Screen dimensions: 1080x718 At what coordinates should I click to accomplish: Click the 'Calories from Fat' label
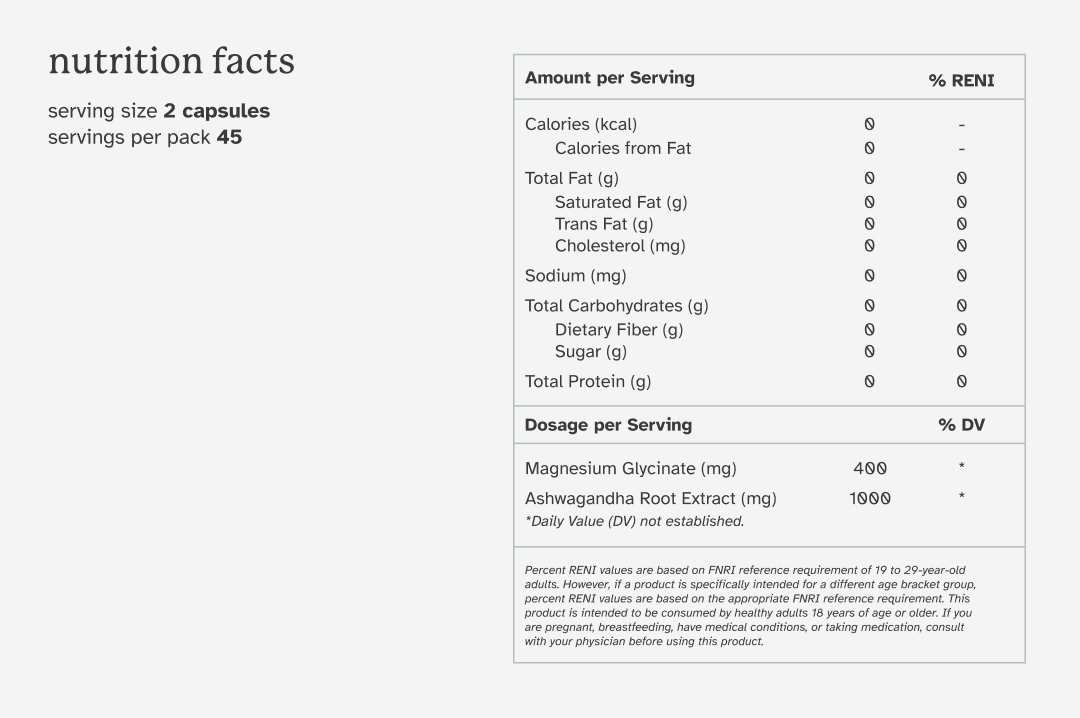coord(623,148)
